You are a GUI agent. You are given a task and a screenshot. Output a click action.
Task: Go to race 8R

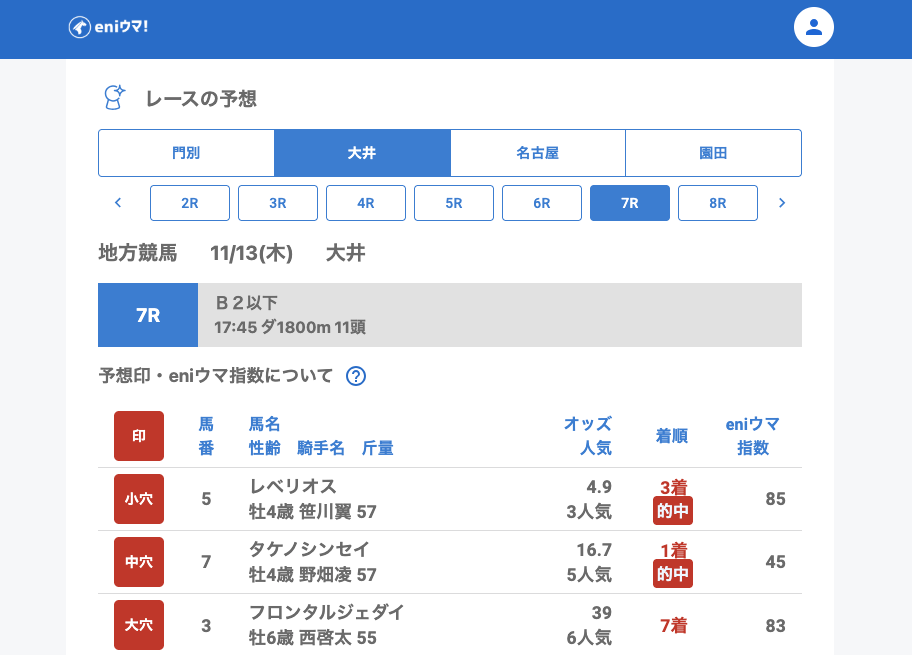tap(717, 203)
